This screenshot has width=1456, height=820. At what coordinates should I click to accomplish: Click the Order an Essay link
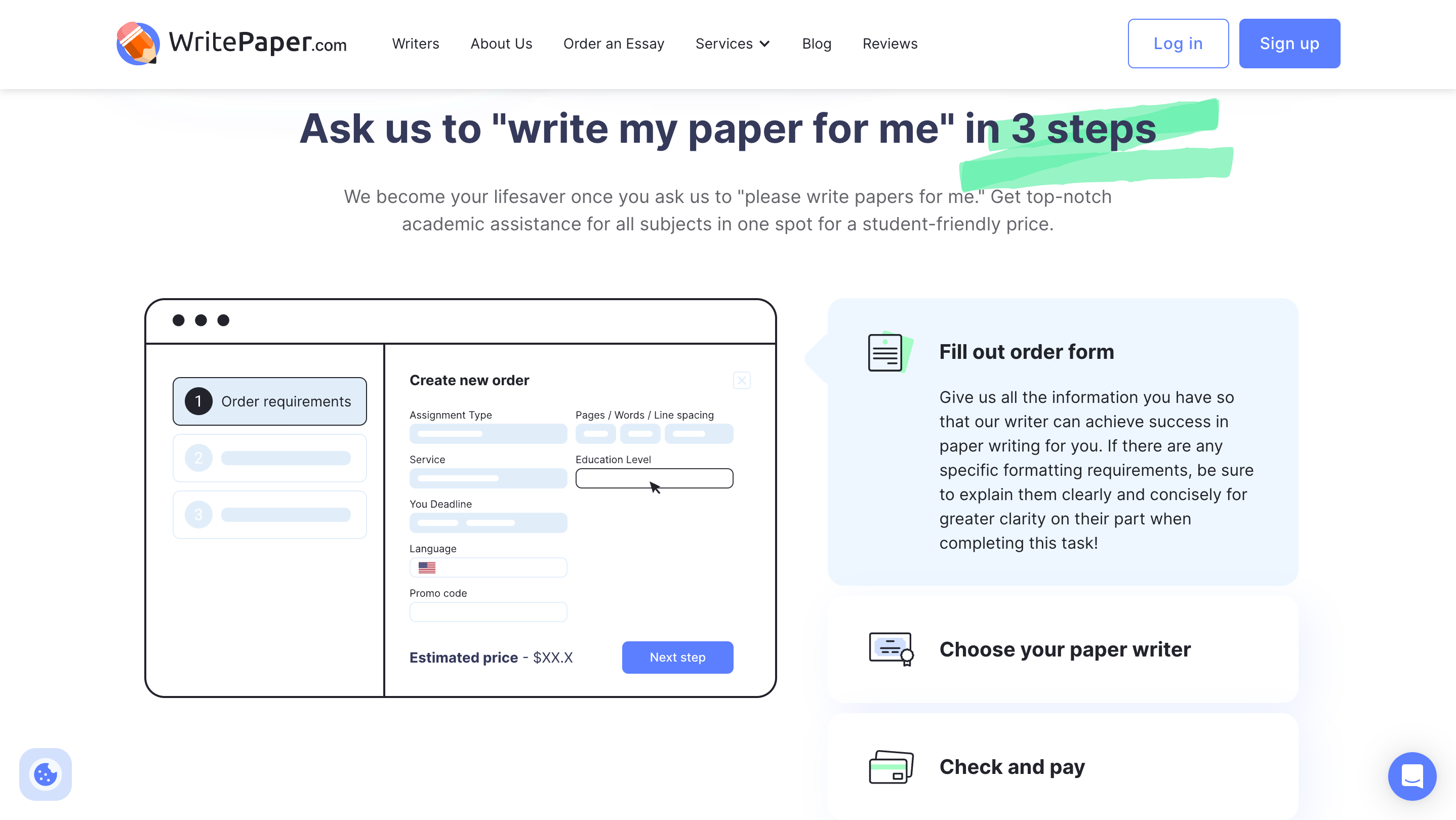tap(613, 44)
